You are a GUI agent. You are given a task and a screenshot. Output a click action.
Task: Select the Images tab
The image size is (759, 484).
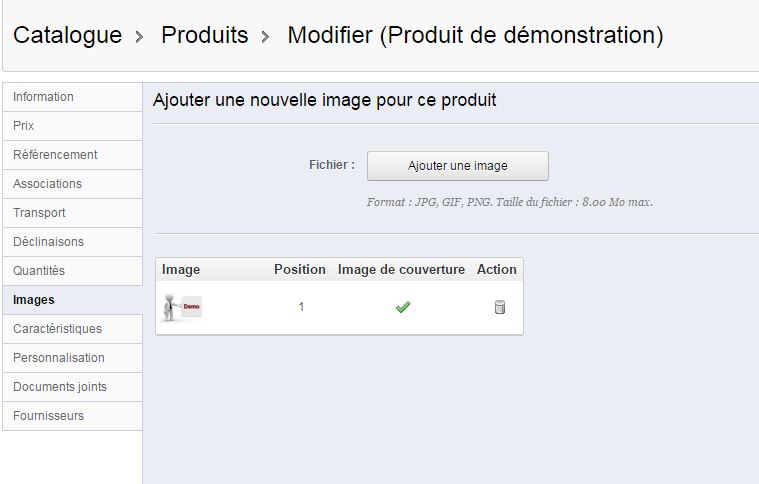[72, 300]
